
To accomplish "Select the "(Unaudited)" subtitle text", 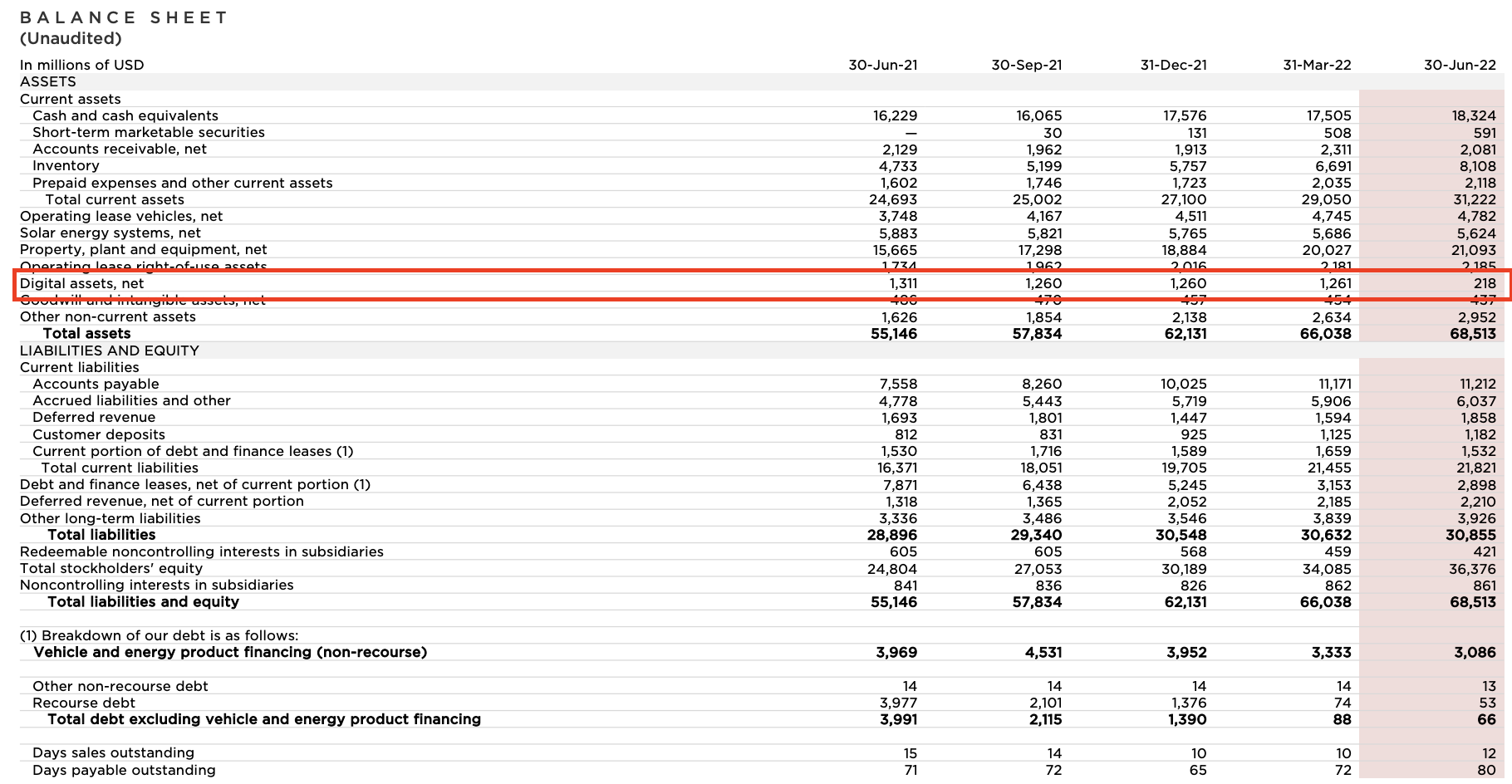I will (71, 38).
